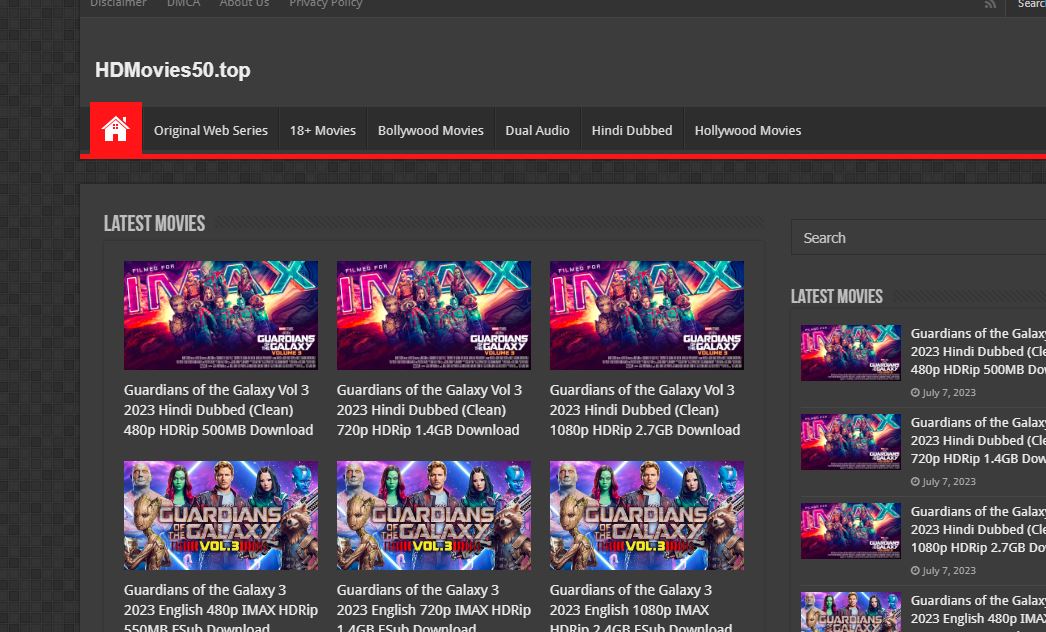Click Vol.3 poster thumbnail for English 720p
Image resolution: width=1046 pixels, height=632 pixels.
(434, 515)
